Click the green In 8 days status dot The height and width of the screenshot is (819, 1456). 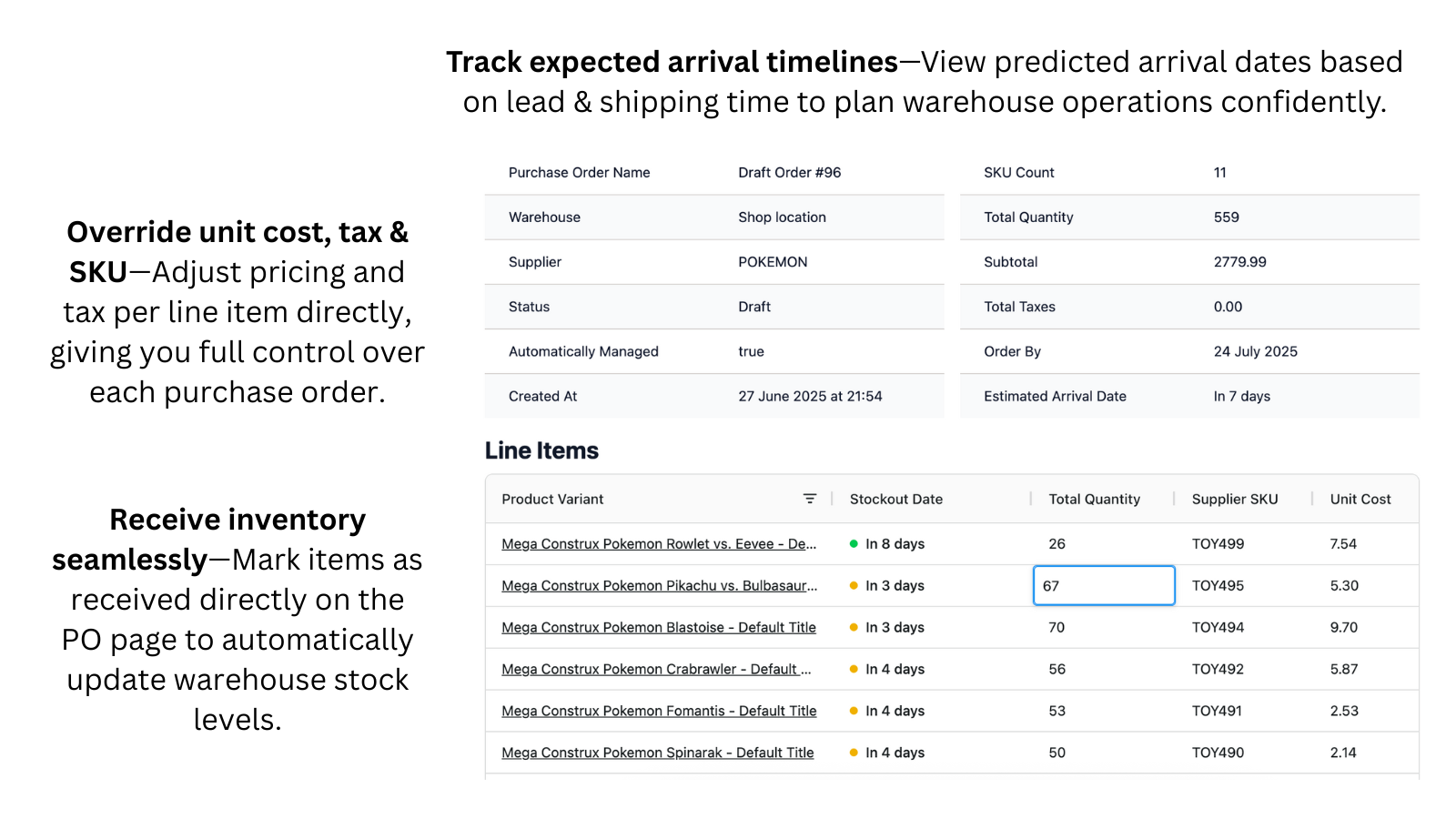pyautogui.click(x=854, y=544)
